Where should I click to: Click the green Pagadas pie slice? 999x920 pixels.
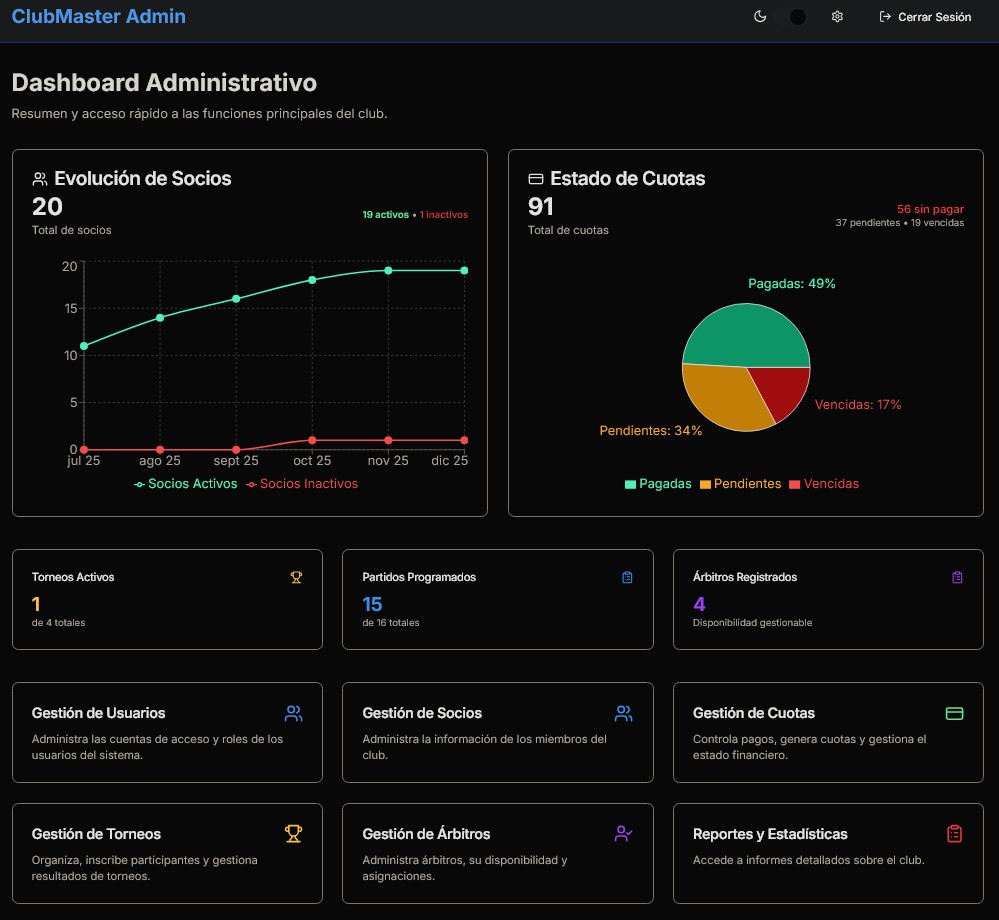[x=745, y=334]
